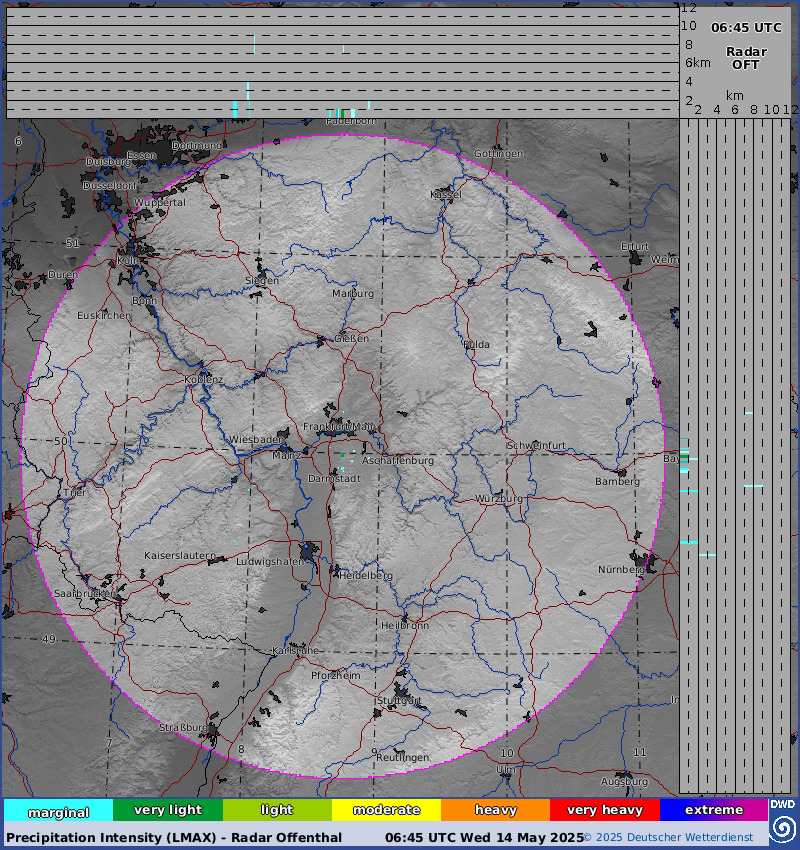Click the 'Radar OFT' label
Viewport: 800px width, 850px height.
click(x=745, y=58)
